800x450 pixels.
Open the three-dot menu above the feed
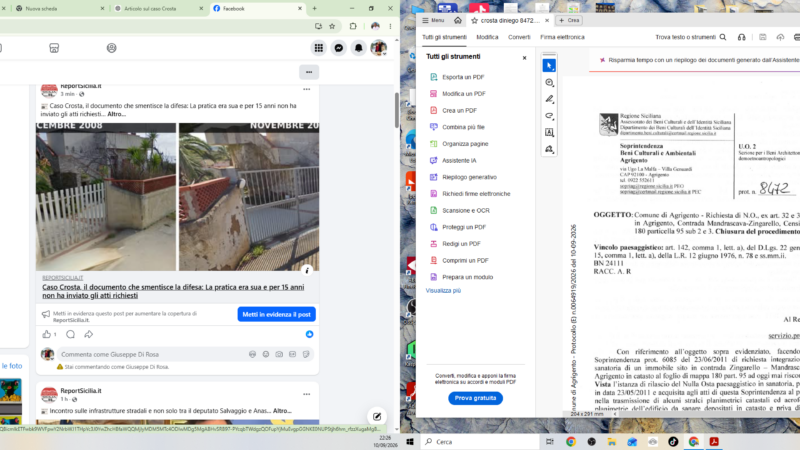tap(309, 72)
